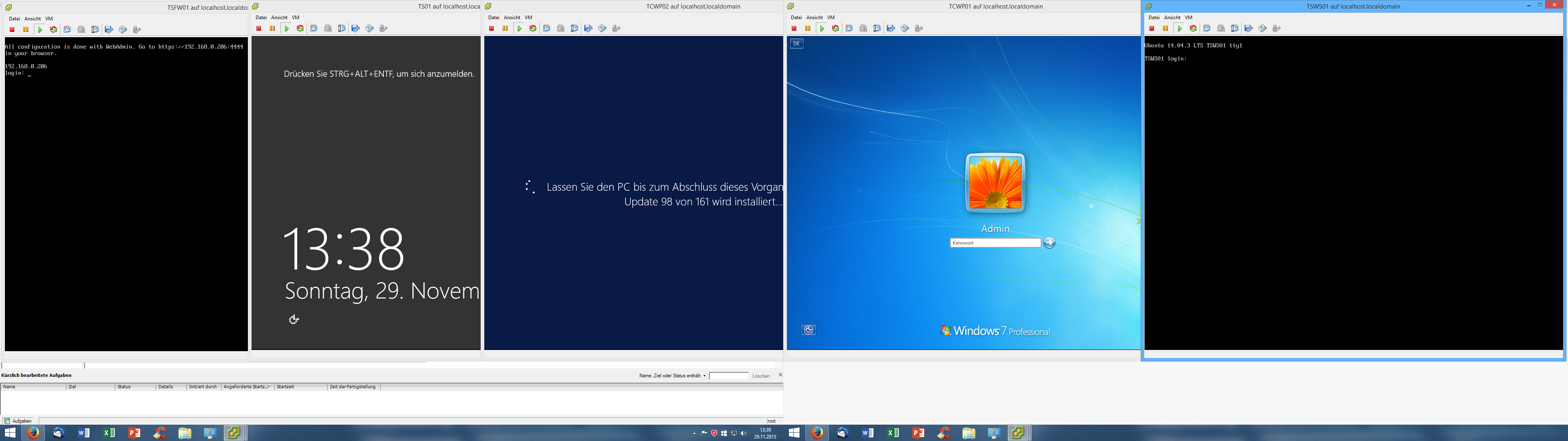The width and height of the screenshot is (1568, 441).
Task: Open Ansicht menu in TSFW01 window
Action: point(32,19)
